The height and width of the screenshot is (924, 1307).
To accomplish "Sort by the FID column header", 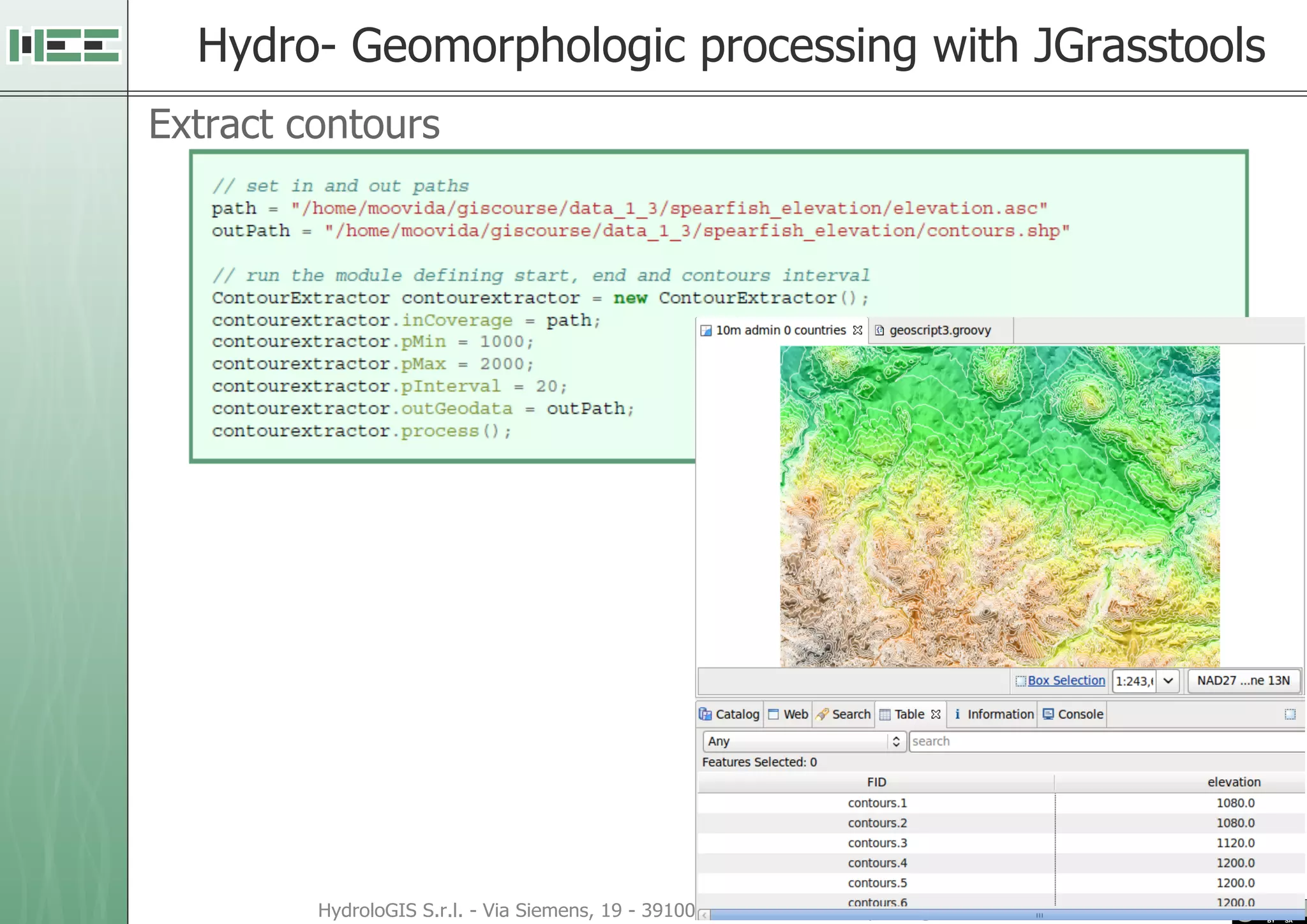I will (x=876, y=782).
